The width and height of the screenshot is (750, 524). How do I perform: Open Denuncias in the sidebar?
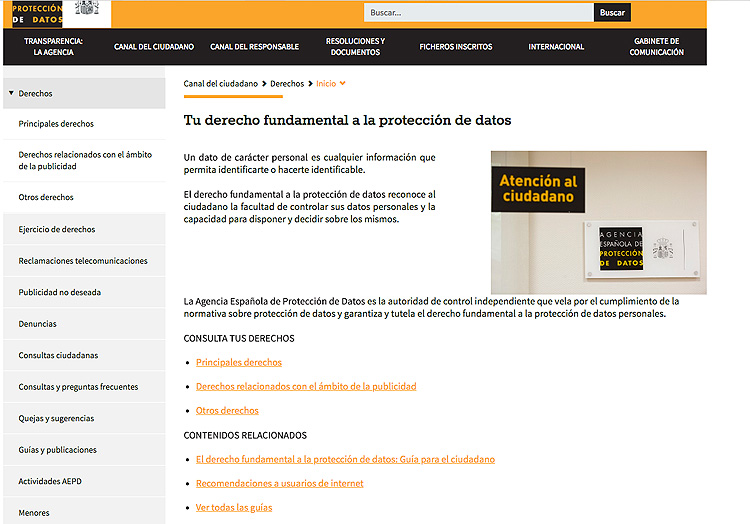84,324
